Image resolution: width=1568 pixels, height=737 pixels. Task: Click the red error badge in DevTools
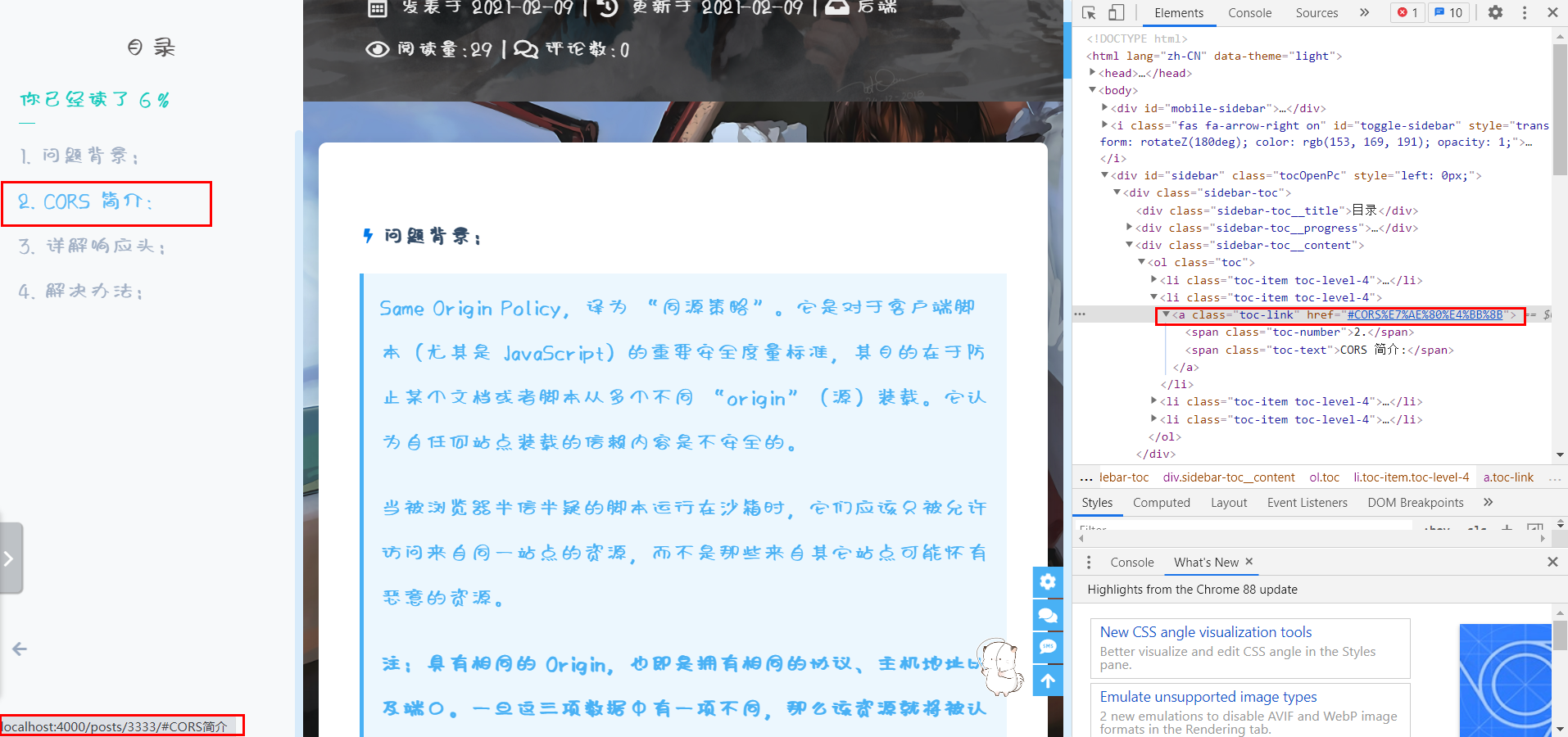(1407, 12)
